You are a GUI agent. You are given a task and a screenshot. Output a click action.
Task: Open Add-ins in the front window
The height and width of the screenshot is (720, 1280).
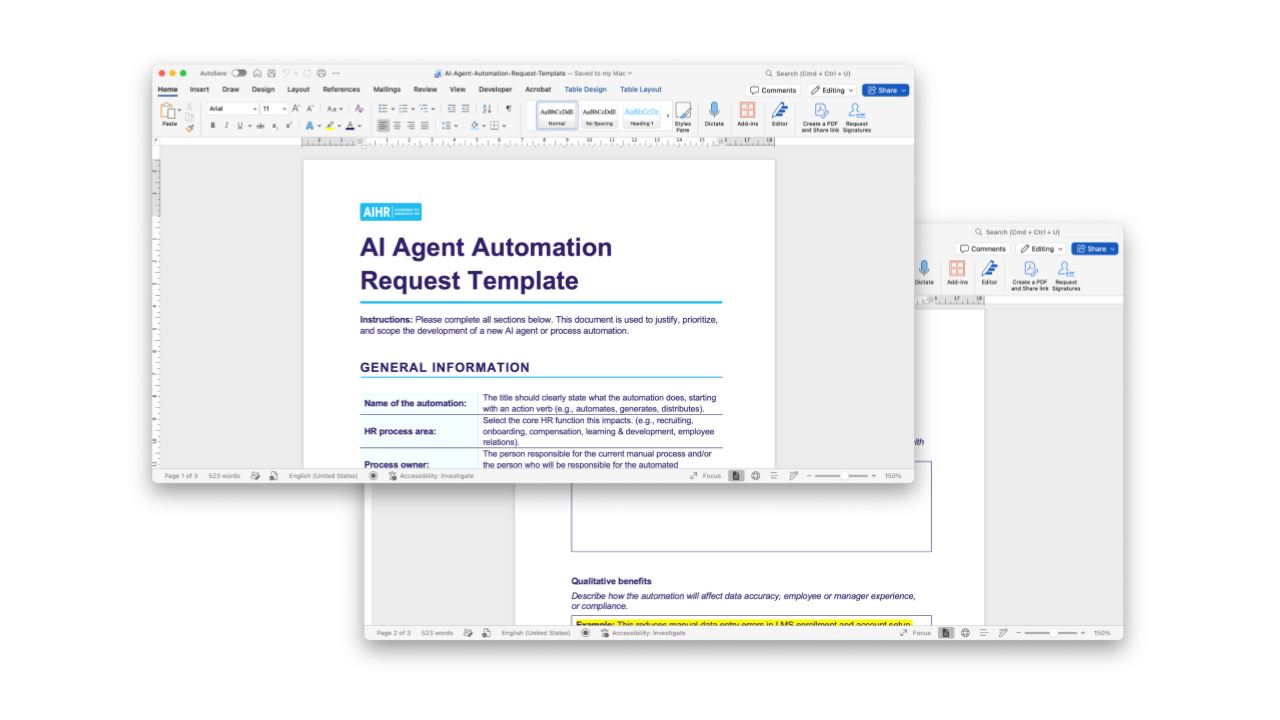747,115
